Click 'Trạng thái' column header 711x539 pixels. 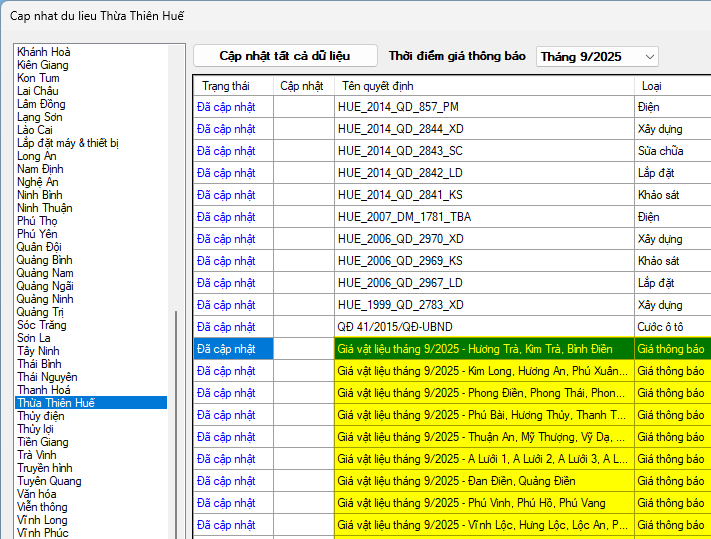tap(226, 86)
